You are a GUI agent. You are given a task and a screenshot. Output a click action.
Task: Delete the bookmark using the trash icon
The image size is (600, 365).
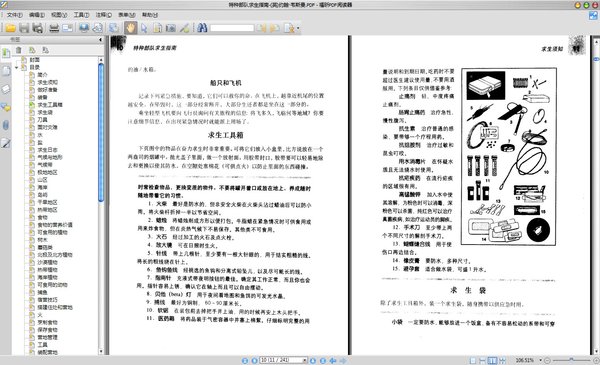point(18,50)
